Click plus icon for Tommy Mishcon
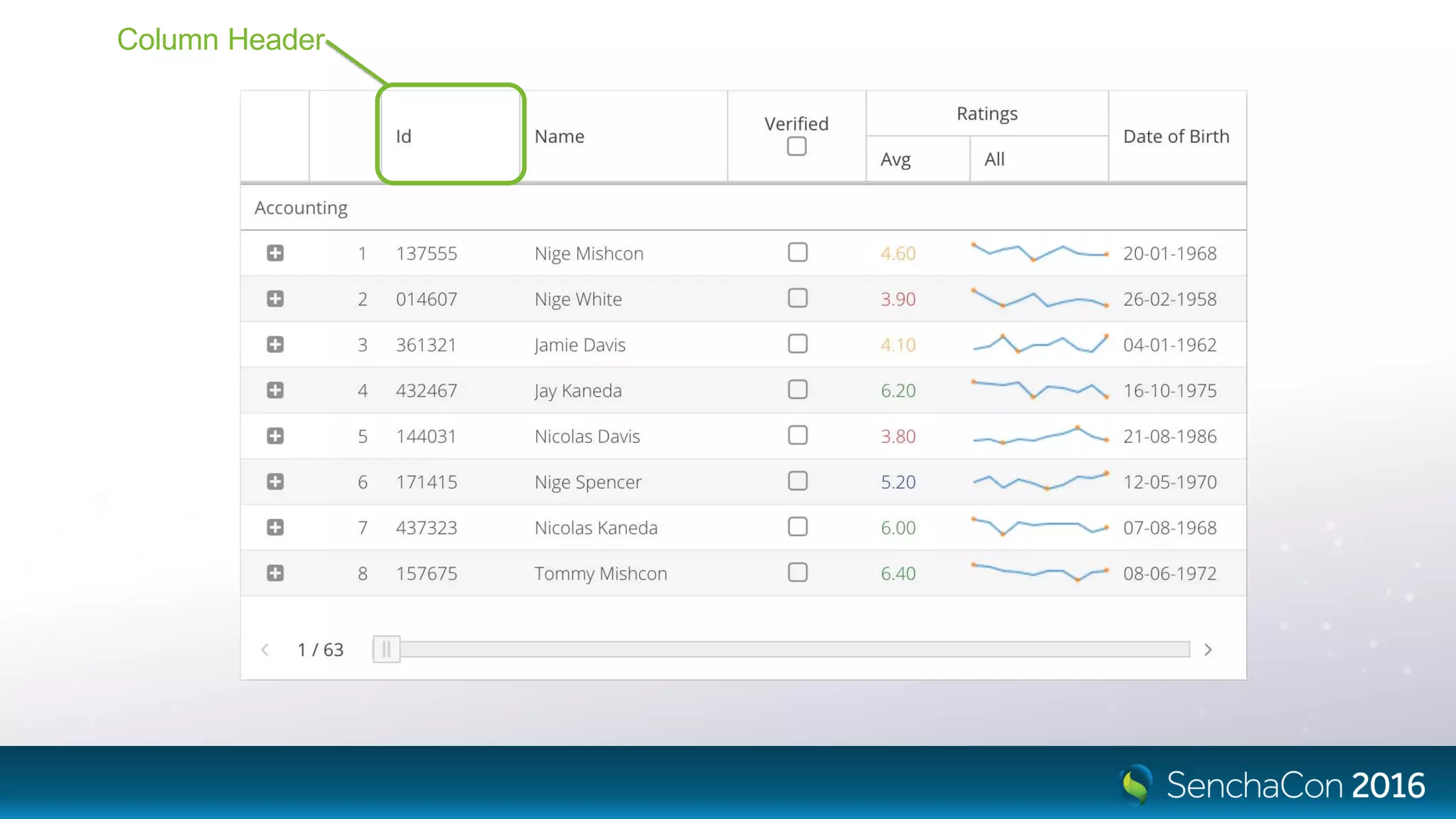1456x819 pixels. click(x=275, y=573)
